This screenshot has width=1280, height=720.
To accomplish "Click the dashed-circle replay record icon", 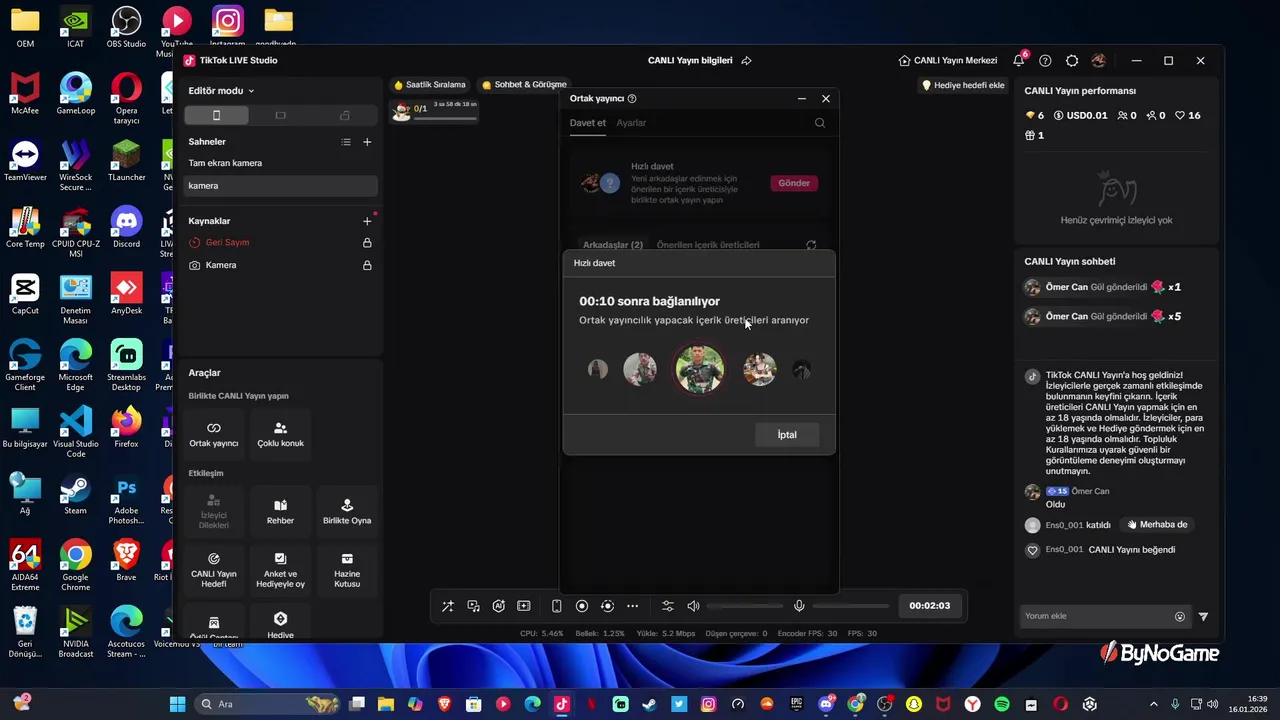I will tap(607, 606).
